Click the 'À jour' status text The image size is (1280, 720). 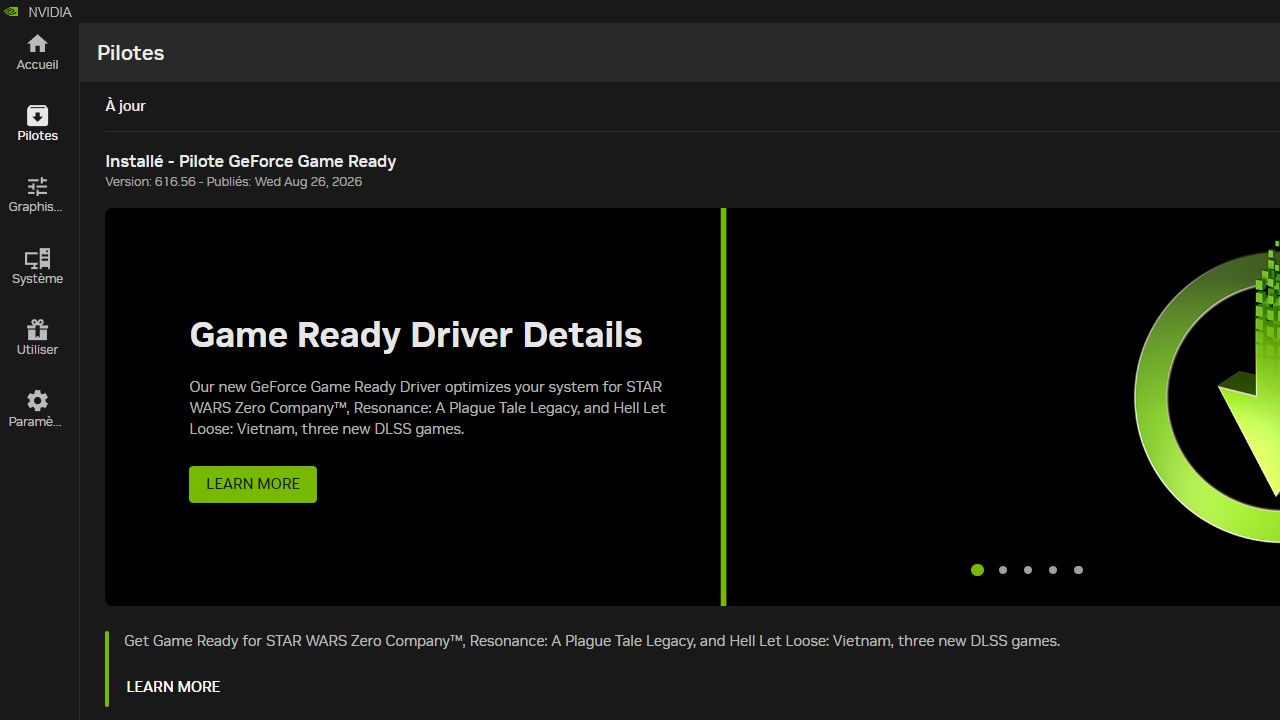pyautogui.click(x=126, y=106)
